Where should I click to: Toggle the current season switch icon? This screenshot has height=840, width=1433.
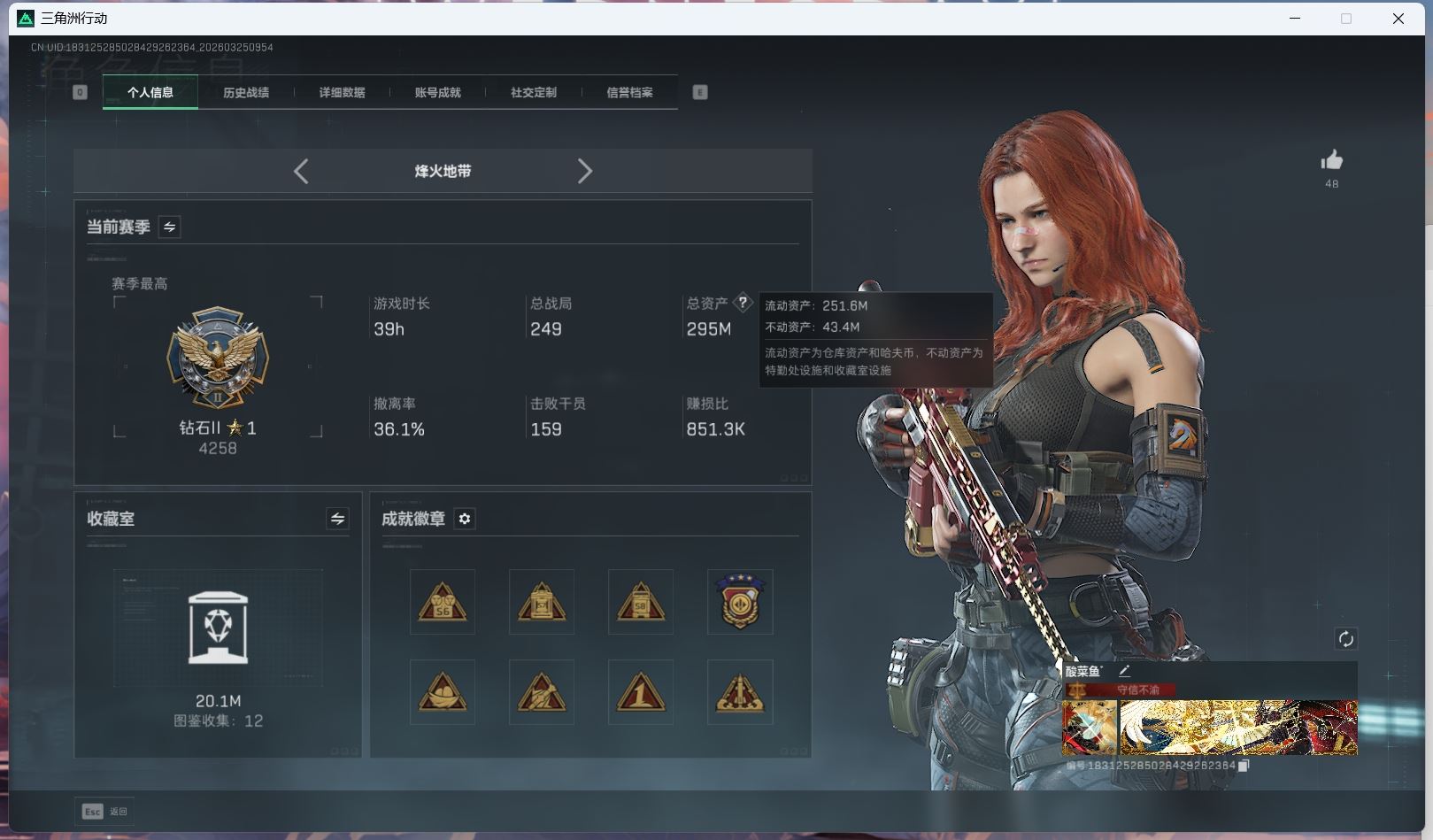[x=169, y=227]
